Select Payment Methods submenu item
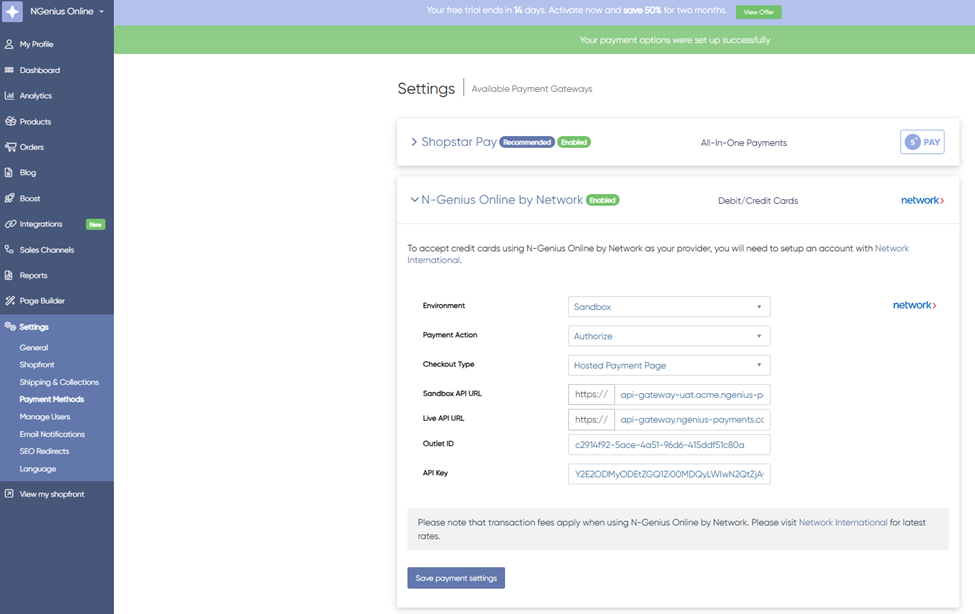Screen dimensions: 975x614 (x=52, y=399)
